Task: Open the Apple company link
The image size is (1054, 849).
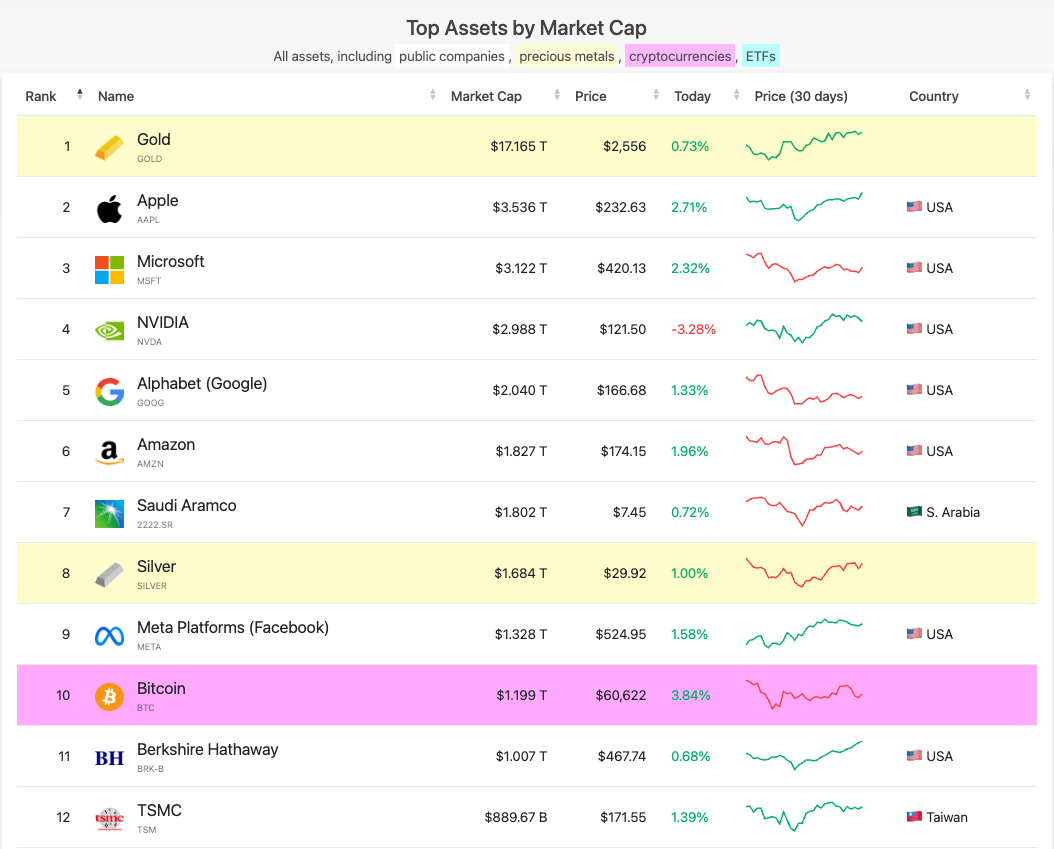Action: point(158,200)
